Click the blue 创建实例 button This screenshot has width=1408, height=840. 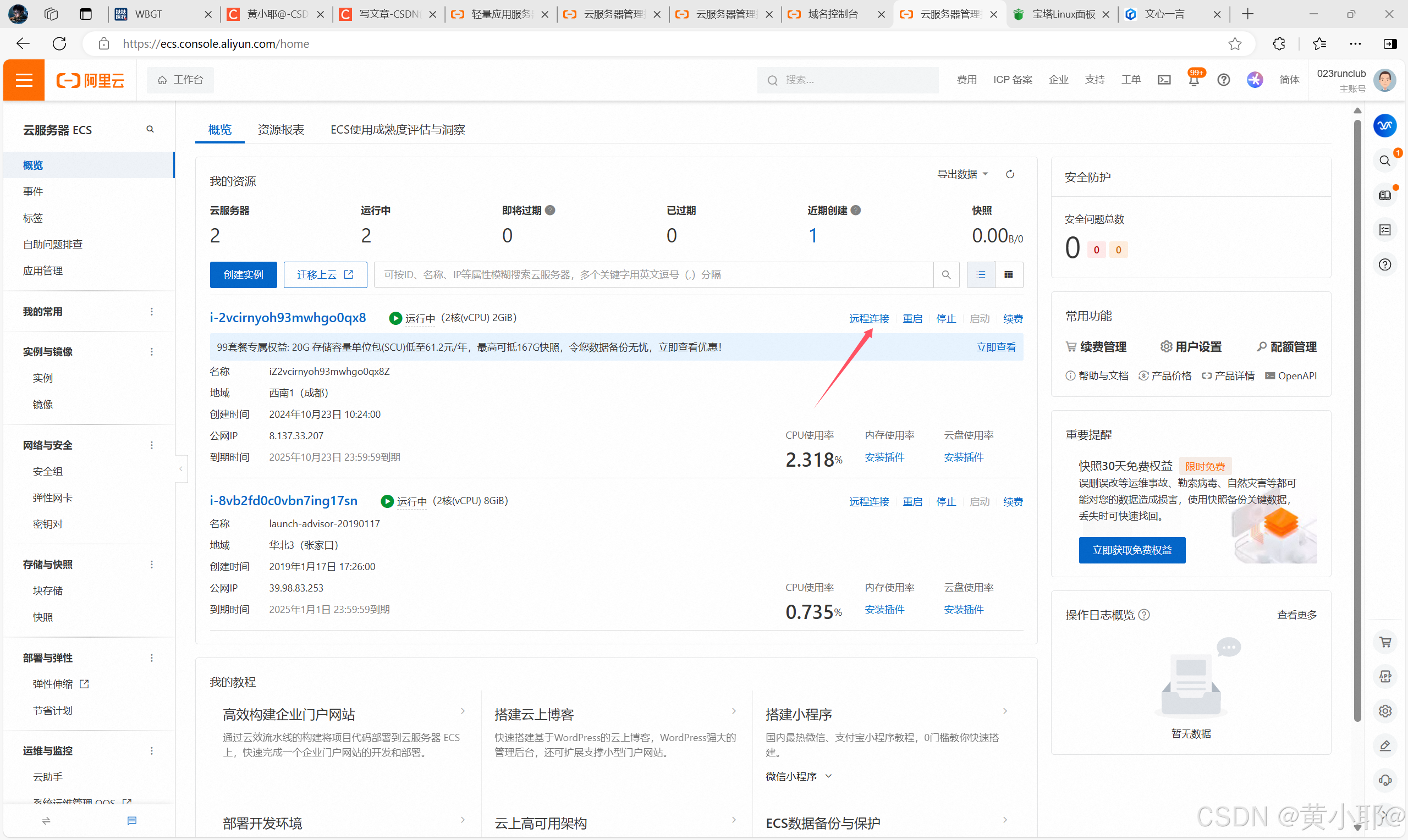pos(243,274)
